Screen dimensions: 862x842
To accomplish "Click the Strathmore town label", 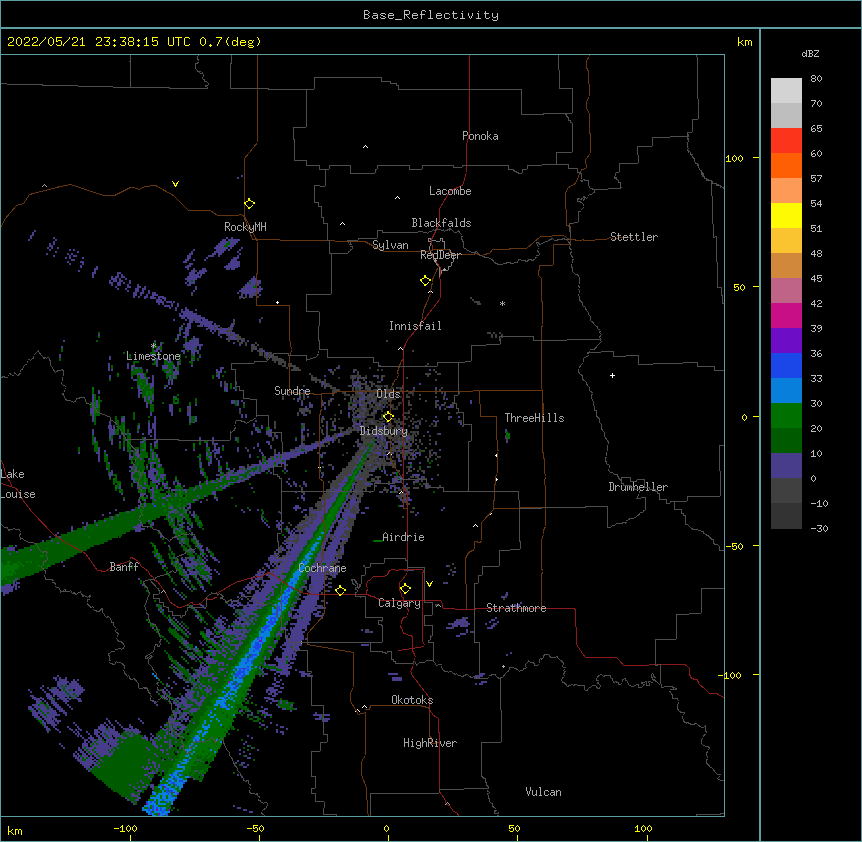I will [516, 608].
